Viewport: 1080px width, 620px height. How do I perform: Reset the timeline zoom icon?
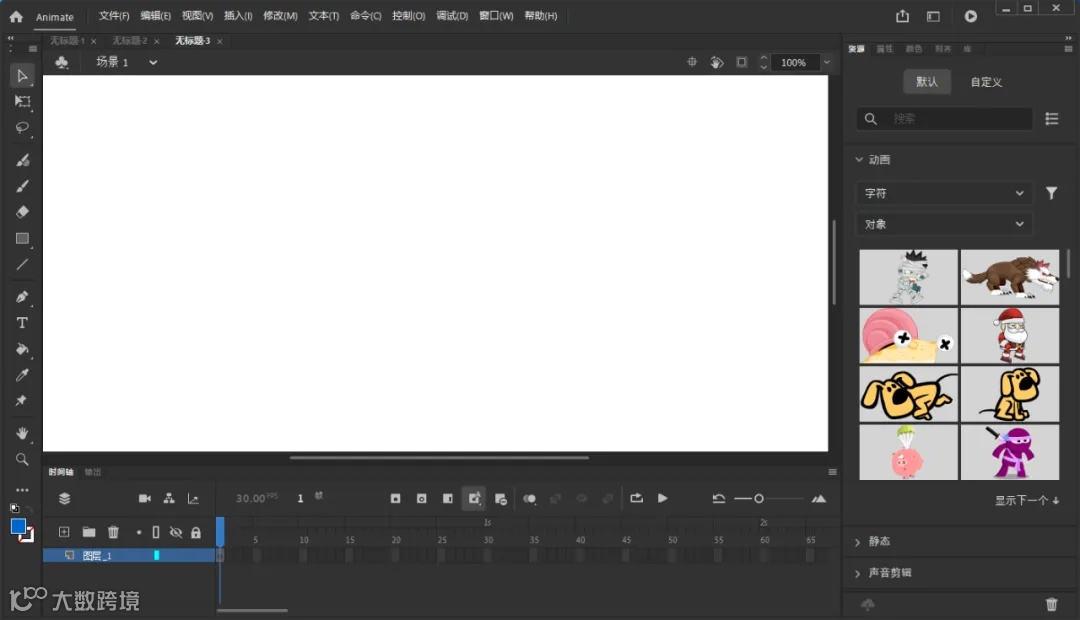coord(718,499)
